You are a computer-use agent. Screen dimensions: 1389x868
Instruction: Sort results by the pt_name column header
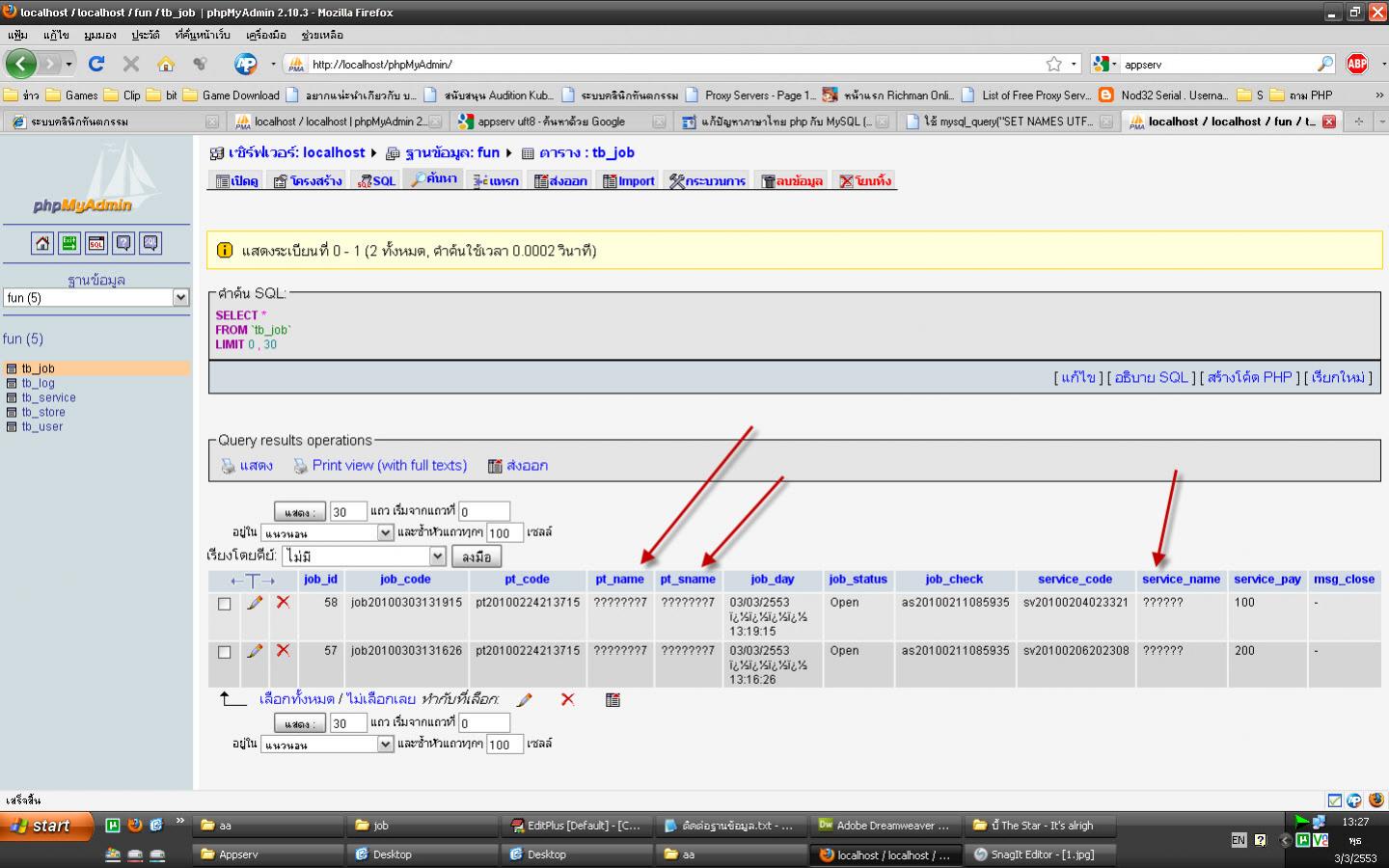point(619,580)
